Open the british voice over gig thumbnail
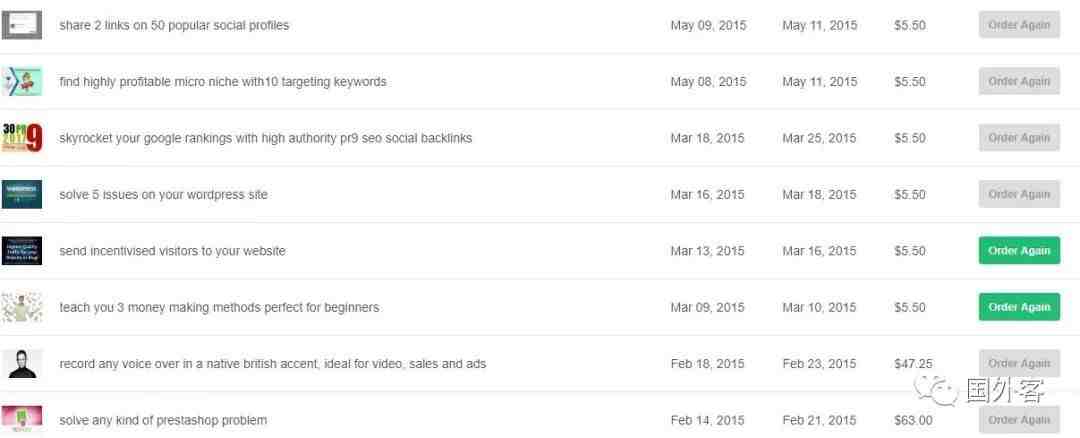This screenshot has width=1080, height=438. coord(21,364)
